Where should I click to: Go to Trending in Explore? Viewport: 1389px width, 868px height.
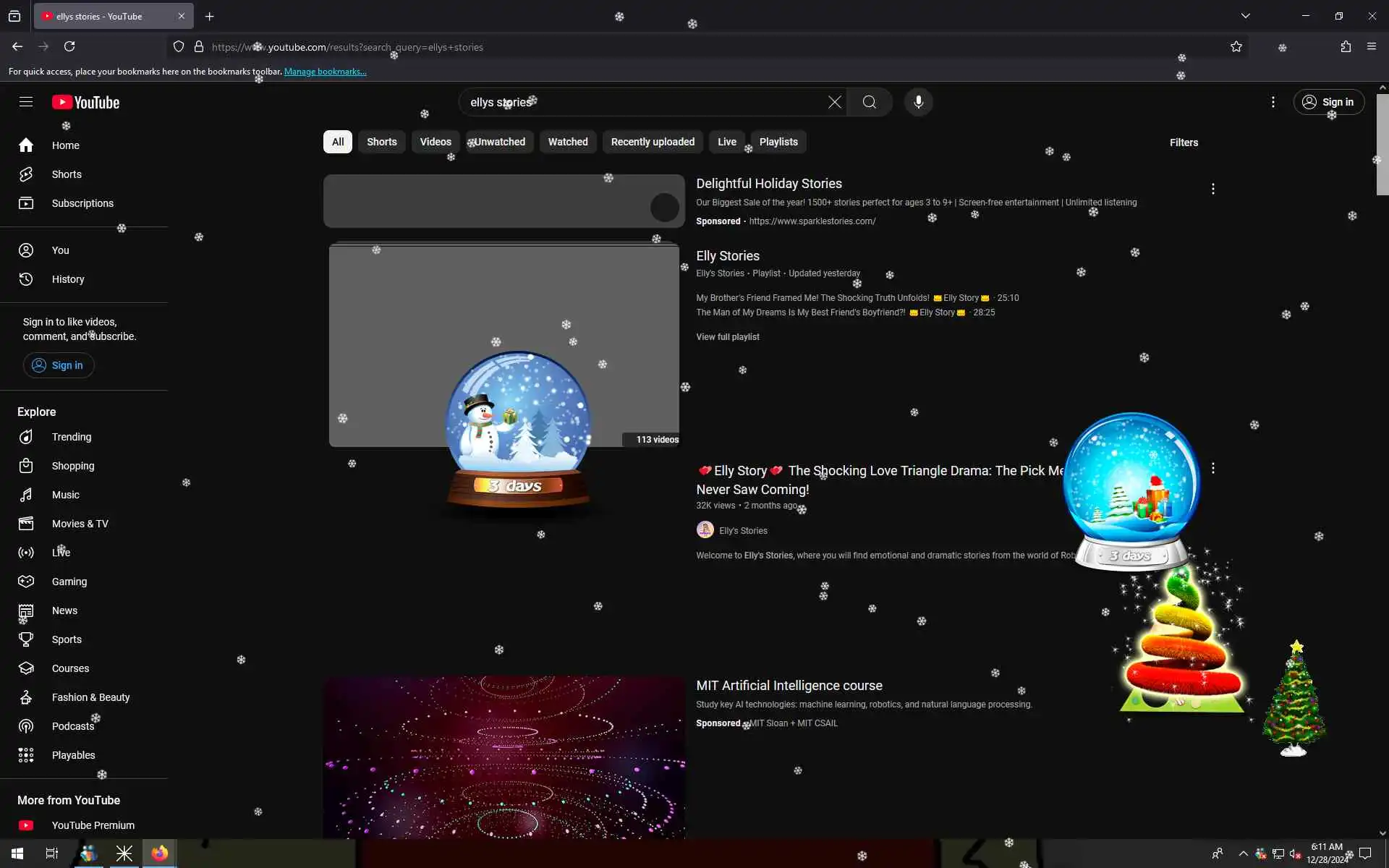coord(71,437)
